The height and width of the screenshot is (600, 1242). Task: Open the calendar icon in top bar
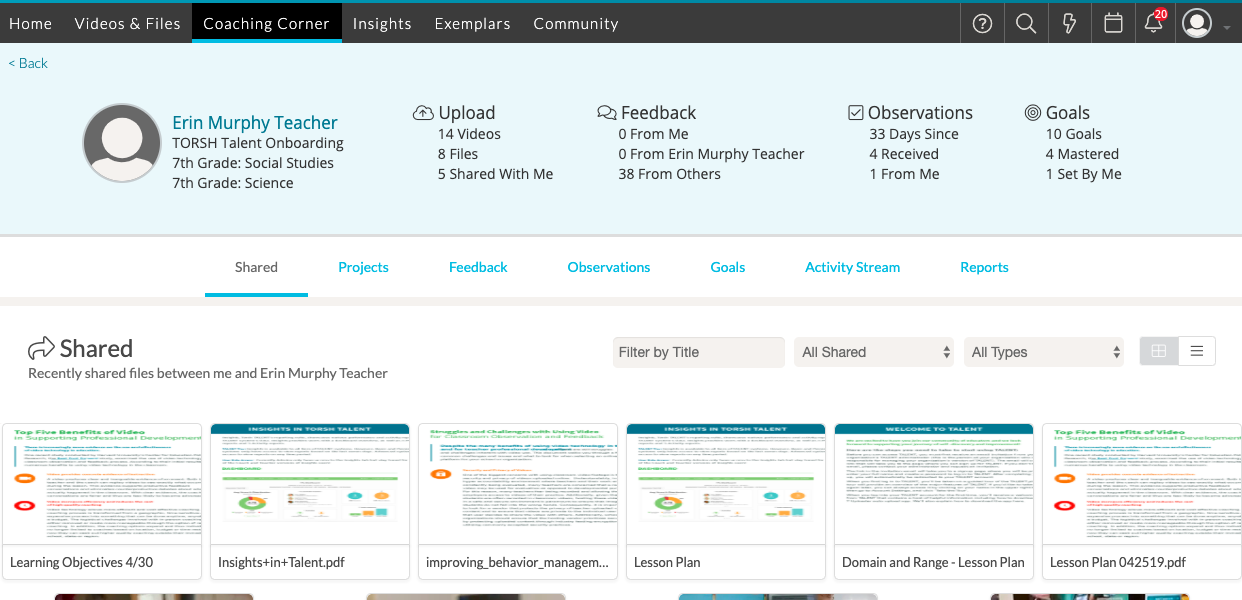1112,24
